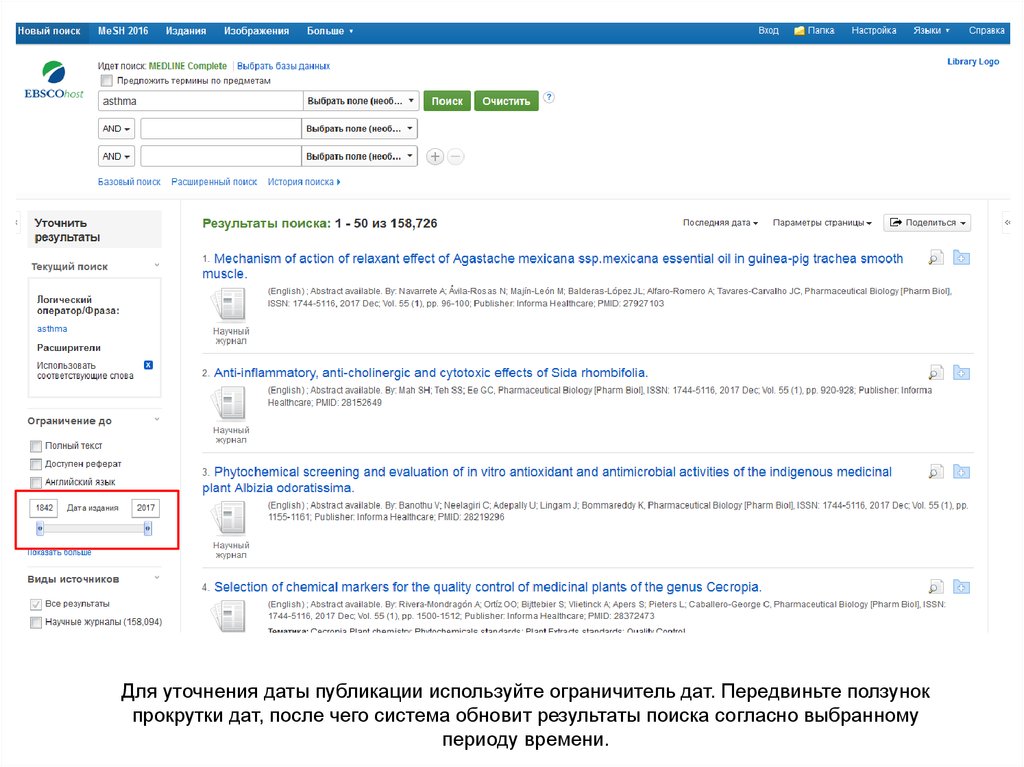Click the 'asthma' term in current search

(x=52, y=329)
